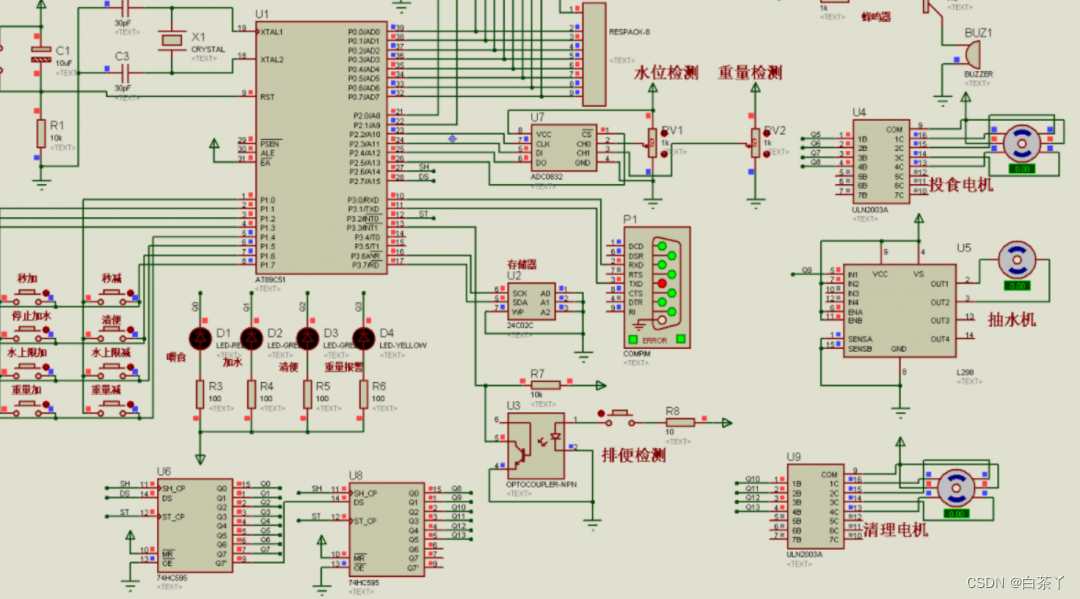Click the 重量检测 label
The width and height of the screenshot is (1080, 599).
pos(750,73)
